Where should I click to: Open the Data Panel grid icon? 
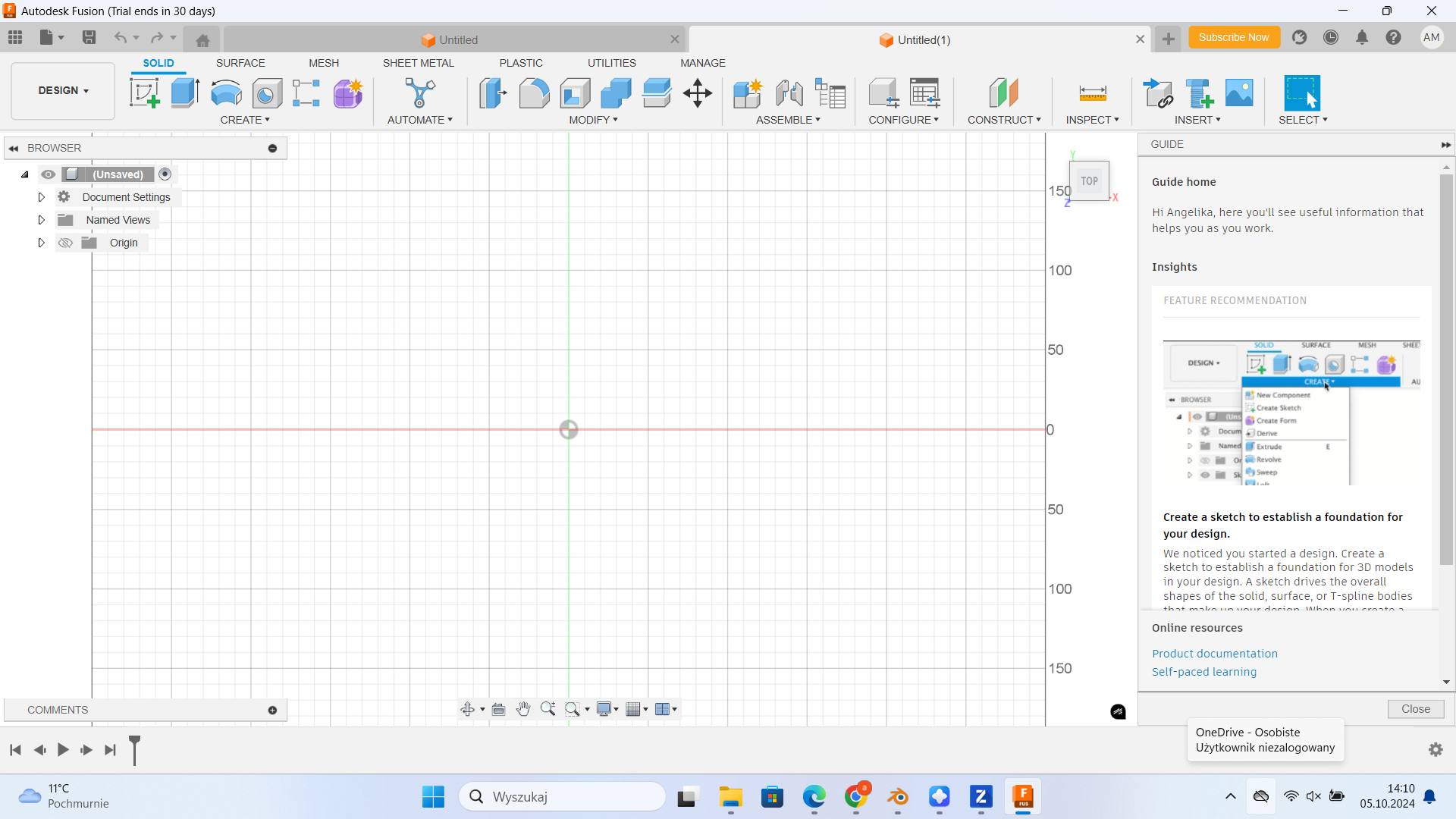point(15,37)
